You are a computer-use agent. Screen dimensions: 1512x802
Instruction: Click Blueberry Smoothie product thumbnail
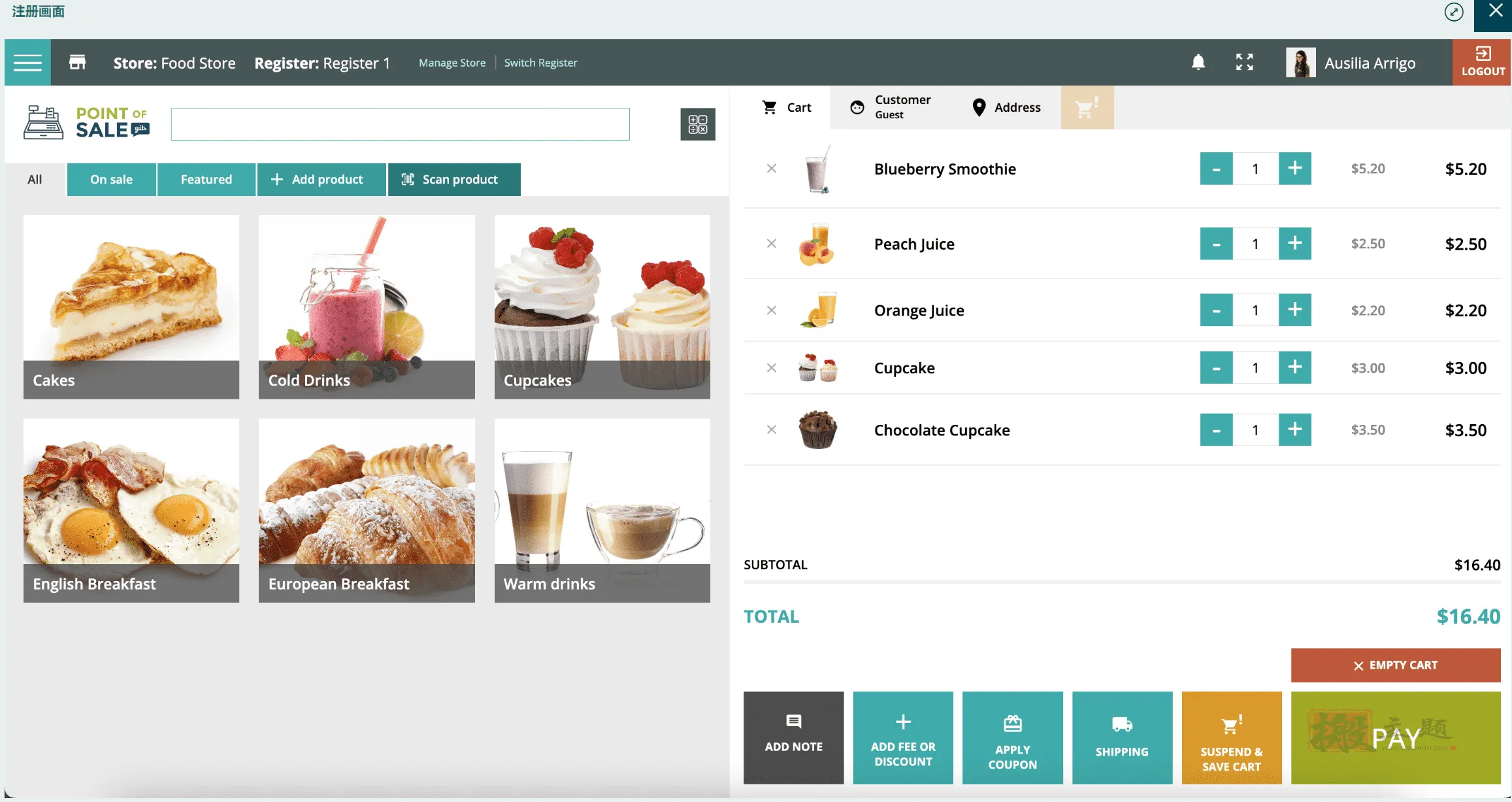pos(817,169)
